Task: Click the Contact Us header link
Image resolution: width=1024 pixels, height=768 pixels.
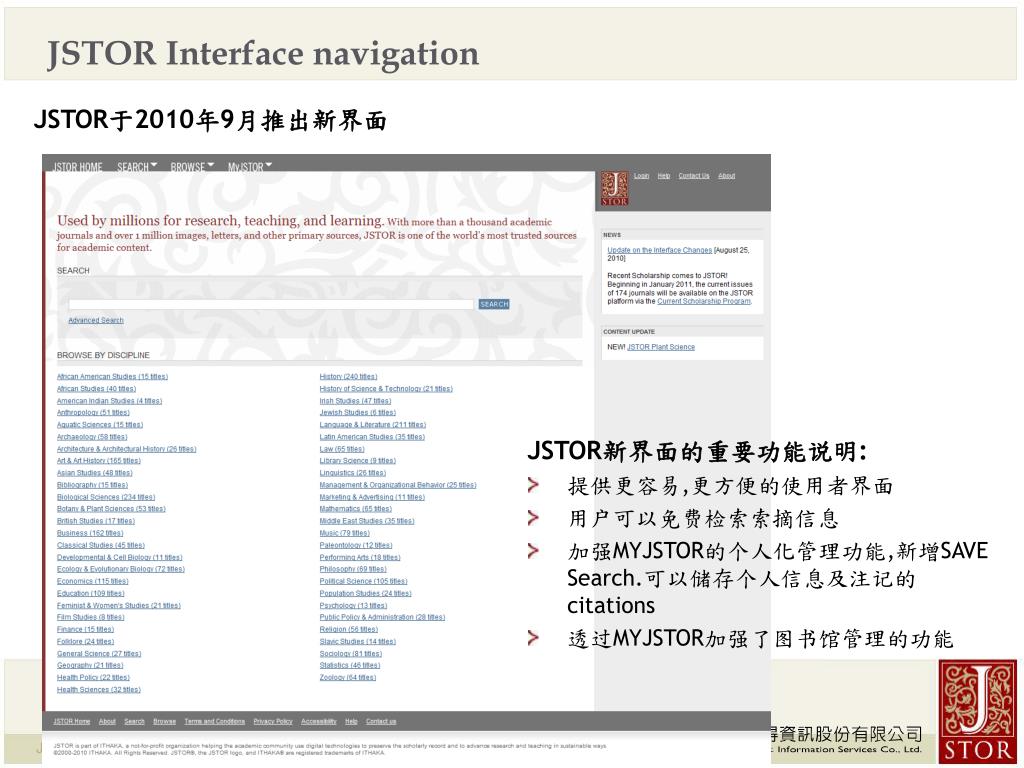Action: 694,176
